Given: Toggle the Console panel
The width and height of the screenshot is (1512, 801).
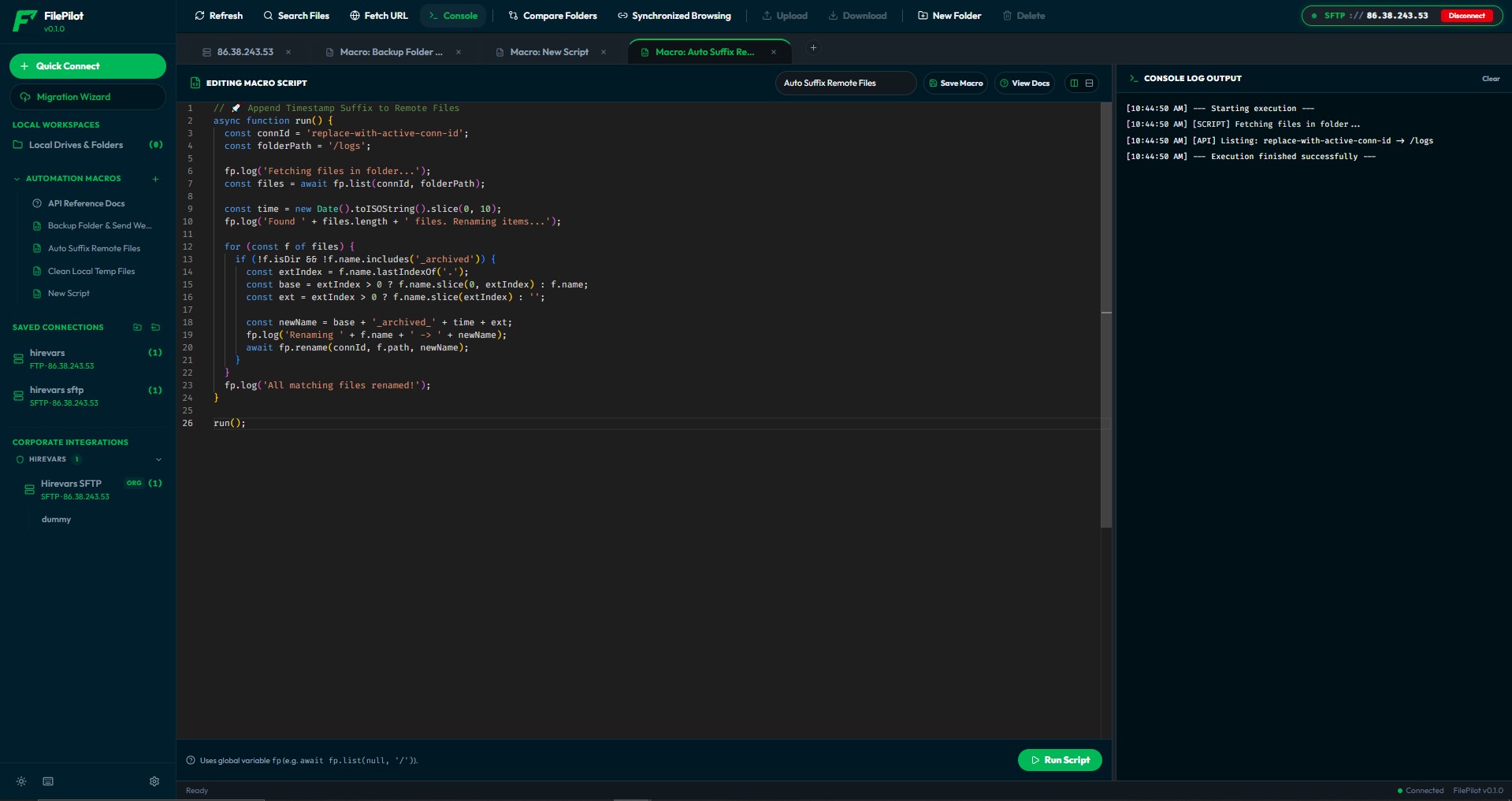Looking at the screenshot, I should 453,16.
